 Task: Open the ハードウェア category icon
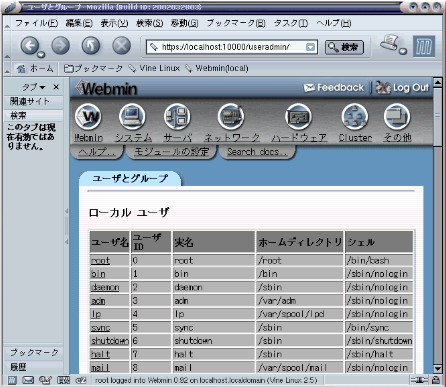pyautogui.click(x=299, y=117)
